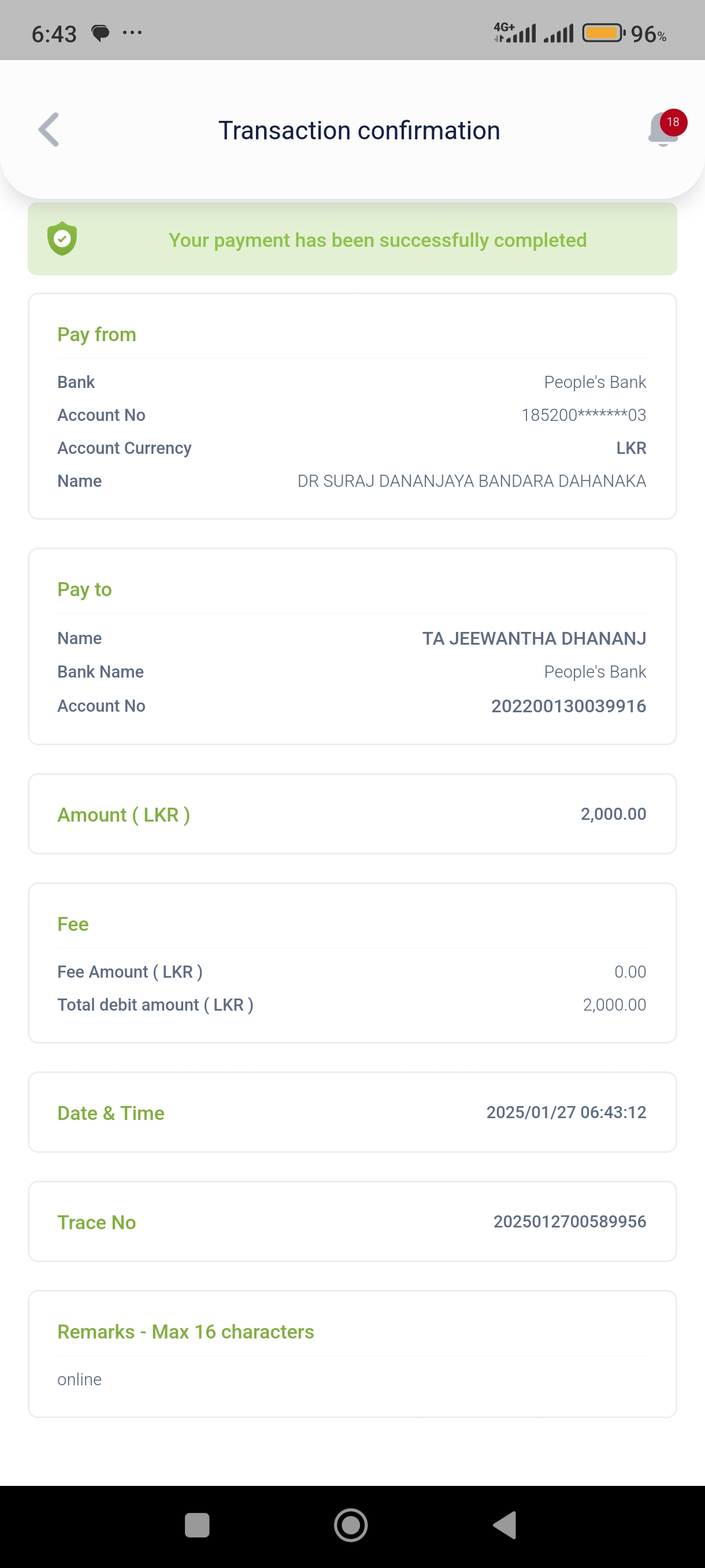Tap payee account number 202200130039916
This screenshot has width=705, height=1568.
tap(568, 705)
